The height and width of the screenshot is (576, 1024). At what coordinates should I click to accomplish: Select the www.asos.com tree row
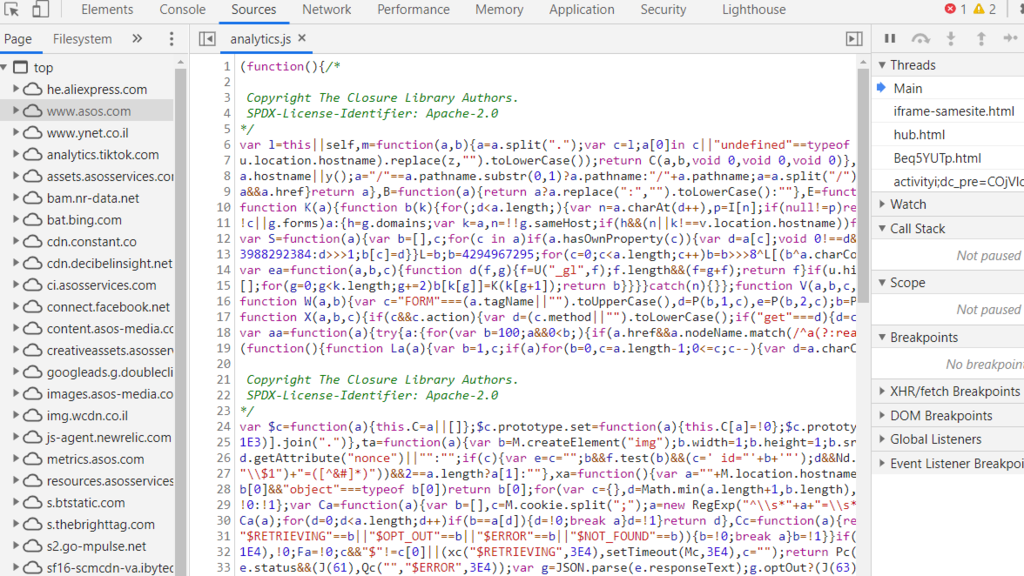click(87, 111)
